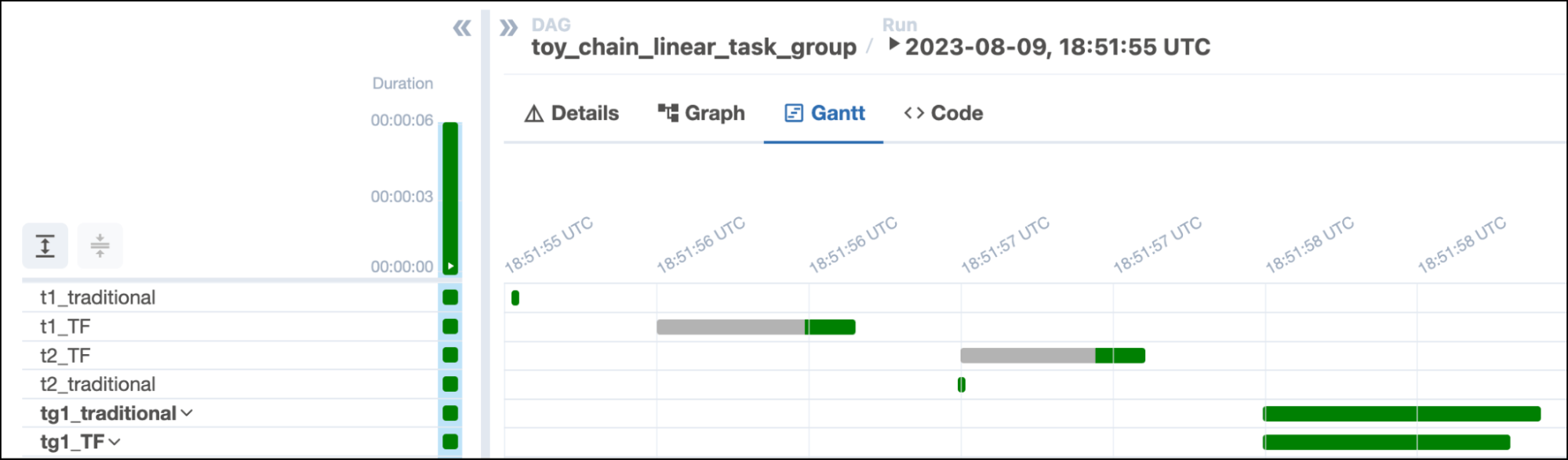Click the green status square for tg1_TF

click(x=450, y=442)
